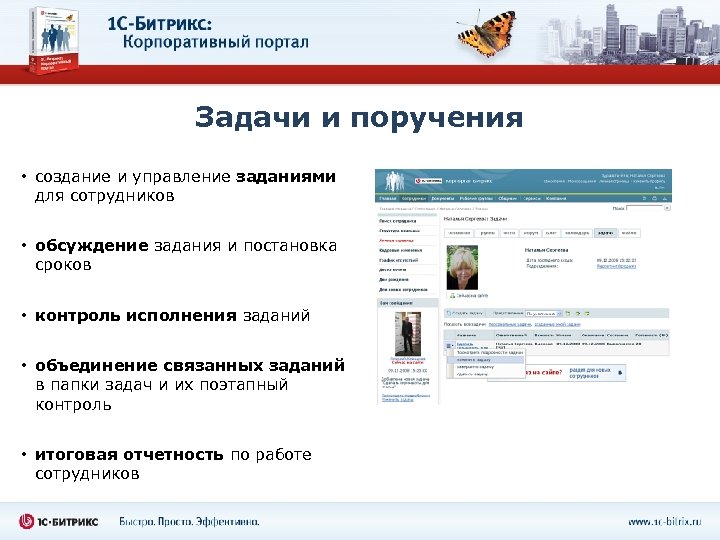Image resolution: width=720 pixels, height=540 pixels.
Task: Click the search go button beside Поиск field
Action: tap(667, 208)
